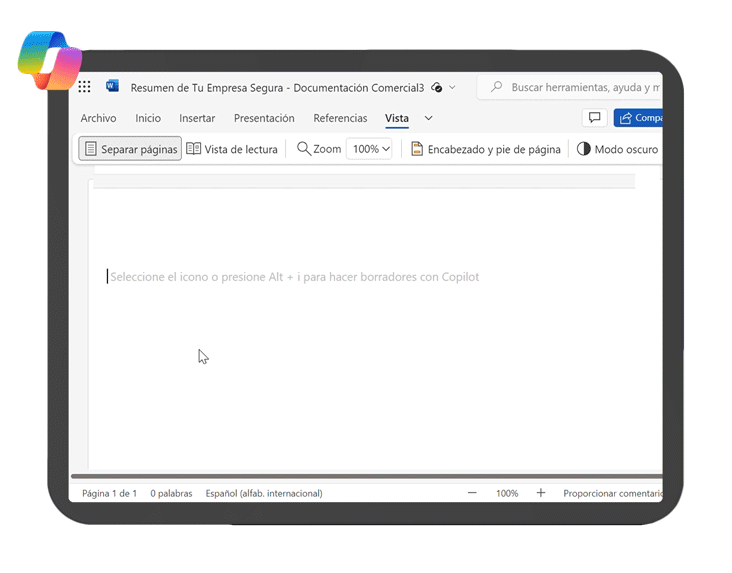732x573 pixels.
Task: Zoom out with the minus icon
Action: (472, 493)
